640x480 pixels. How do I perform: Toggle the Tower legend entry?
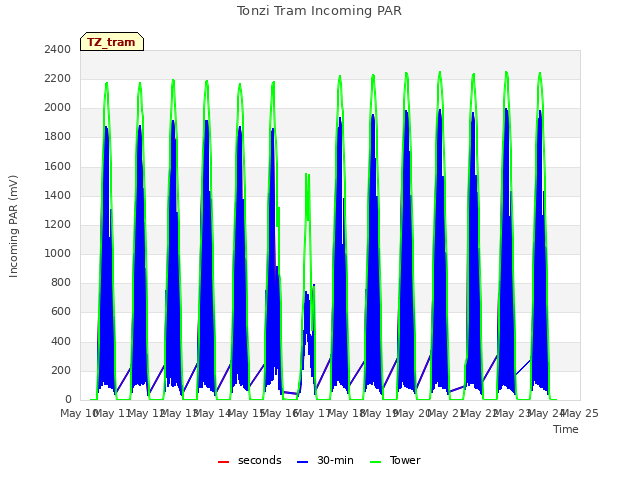tap(395, 460)
